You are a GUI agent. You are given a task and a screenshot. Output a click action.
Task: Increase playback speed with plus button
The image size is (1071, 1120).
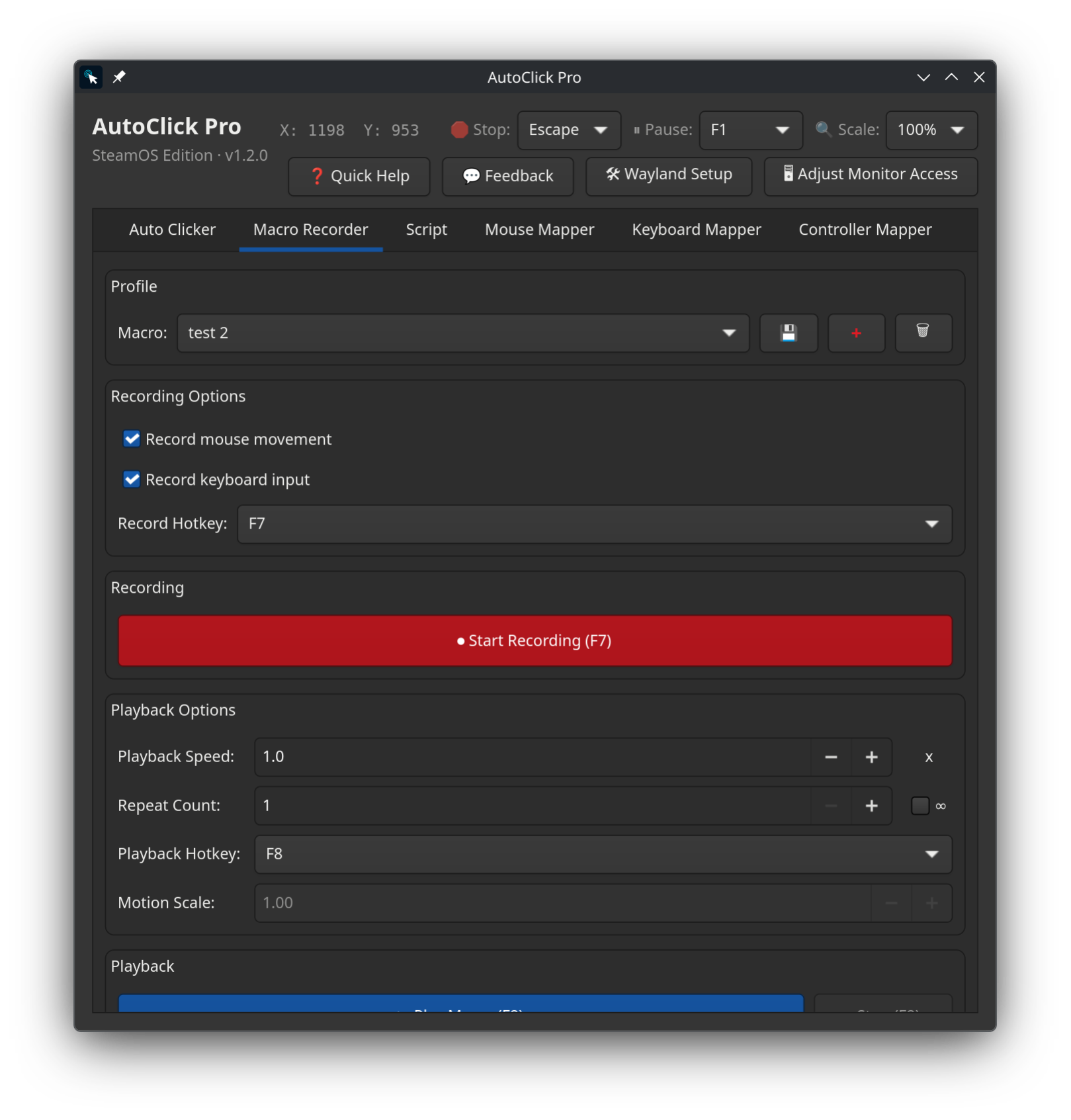[x=871, y=757]
